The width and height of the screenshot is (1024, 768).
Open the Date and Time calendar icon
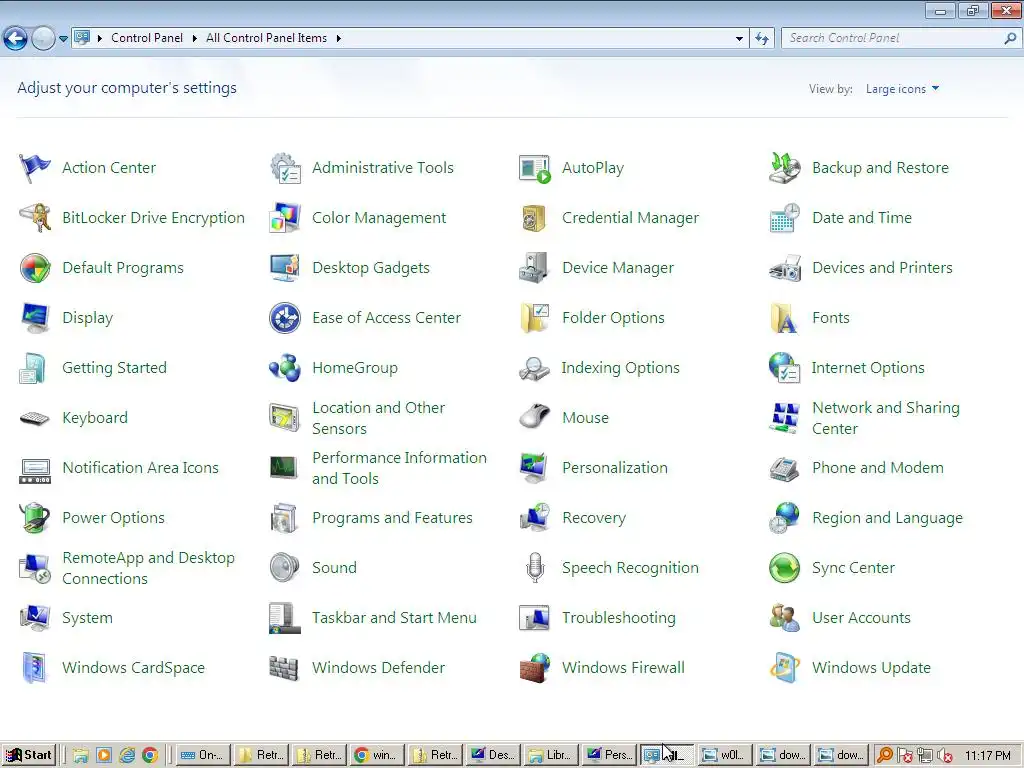click(785, 218)
